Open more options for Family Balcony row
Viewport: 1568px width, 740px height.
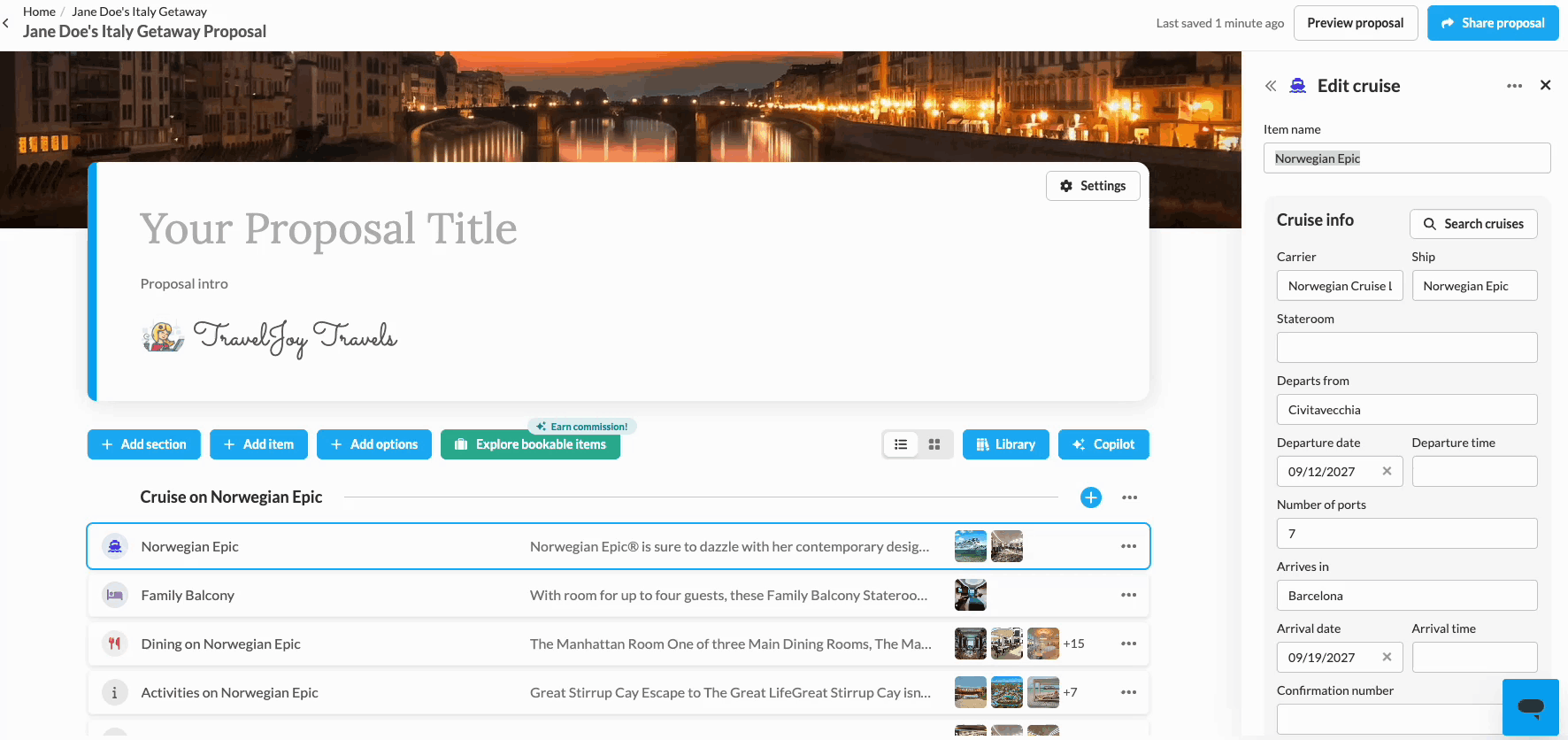[x=1129, y=595]
